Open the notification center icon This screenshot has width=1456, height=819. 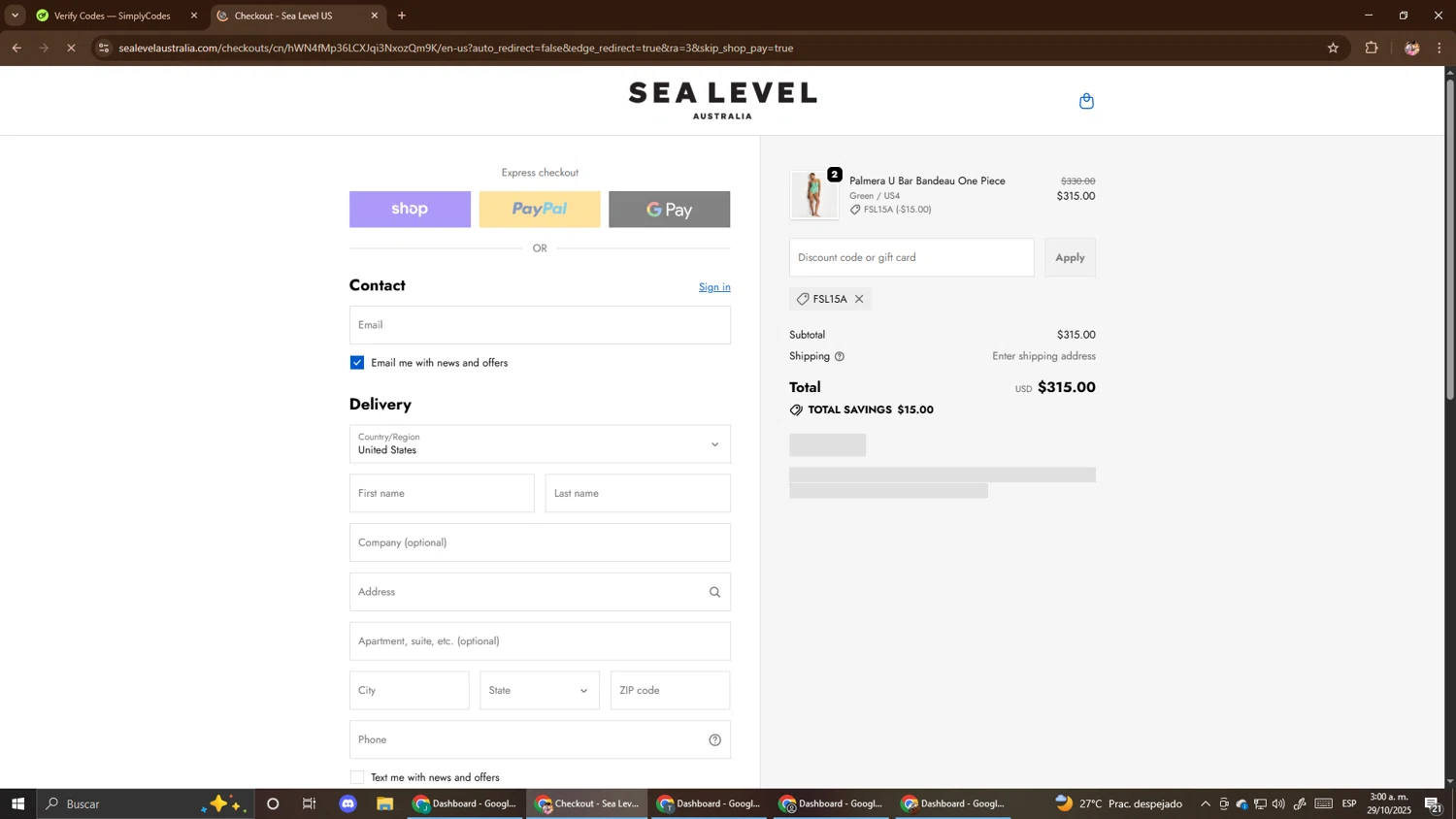tap(1433, 803)
